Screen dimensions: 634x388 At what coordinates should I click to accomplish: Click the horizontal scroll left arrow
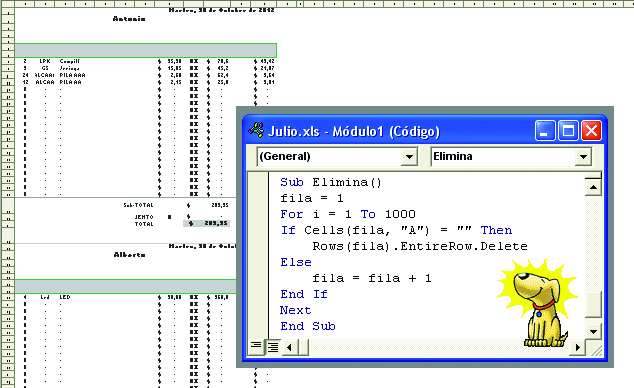point(289,347)
